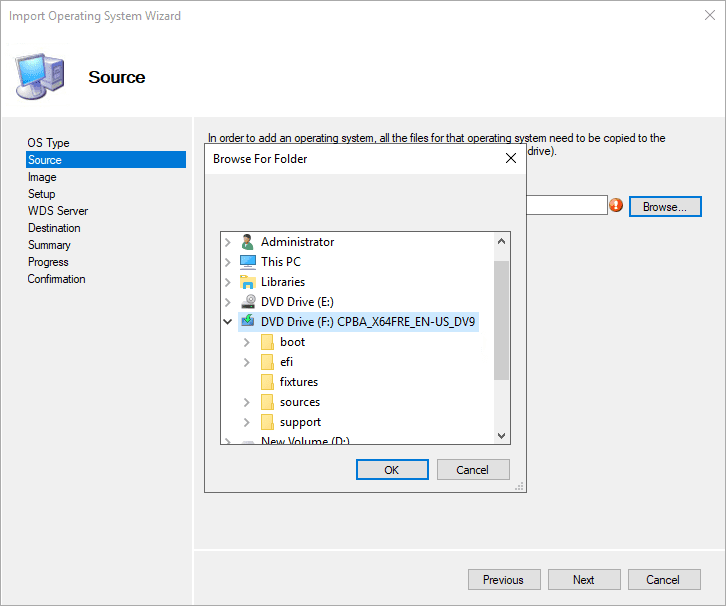
Task: Collapse the DVD Drive (F:) node
Action: click(227, 322)
